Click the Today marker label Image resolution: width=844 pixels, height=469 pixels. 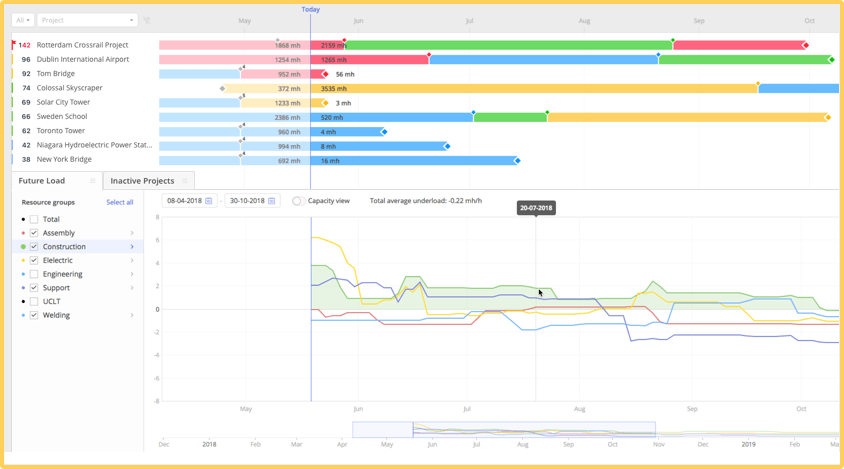pyautogui.click(x=311, y=10)
